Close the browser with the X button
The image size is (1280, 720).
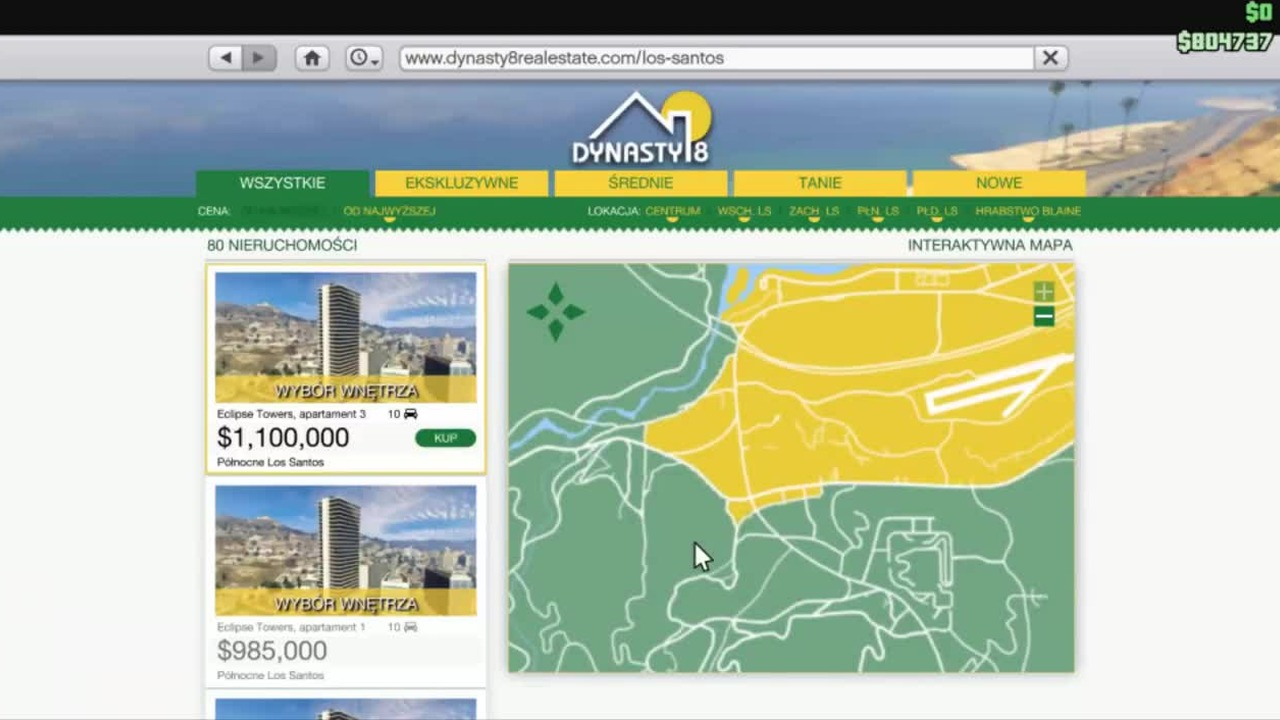coord(1050,58)
